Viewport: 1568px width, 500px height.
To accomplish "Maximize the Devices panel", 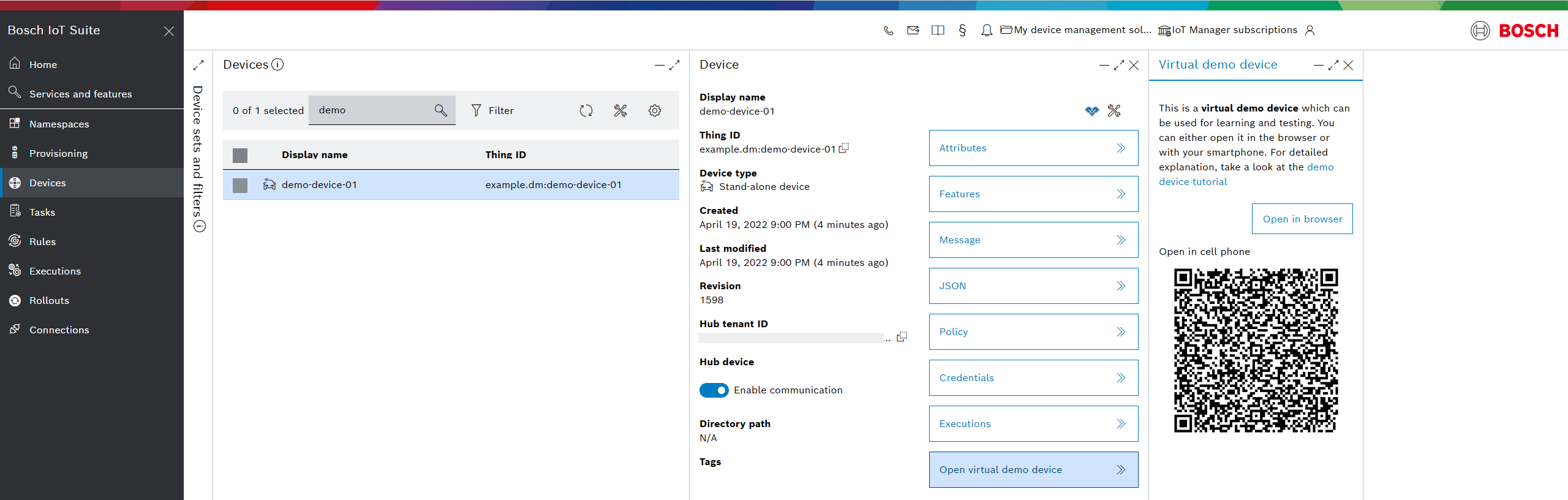I will 674,65.
